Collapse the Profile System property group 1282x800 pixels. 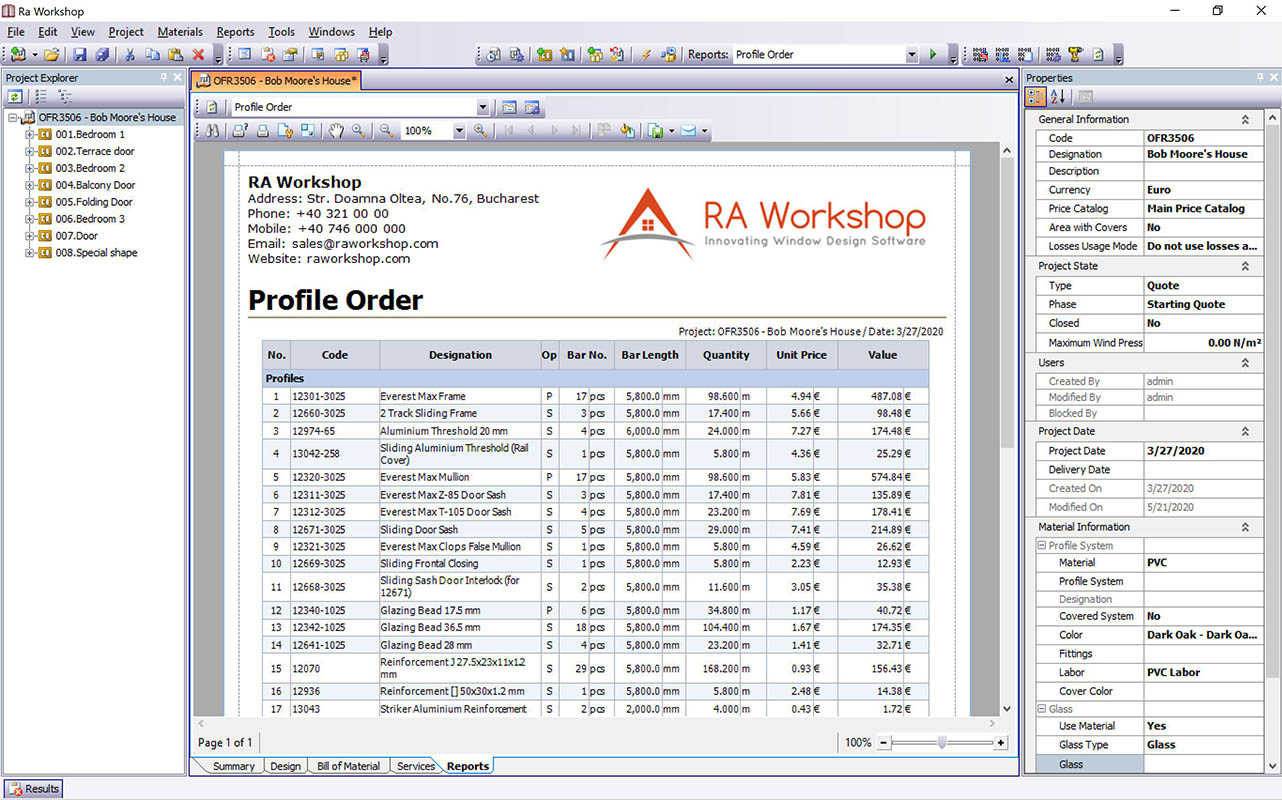click(1041, 546)
